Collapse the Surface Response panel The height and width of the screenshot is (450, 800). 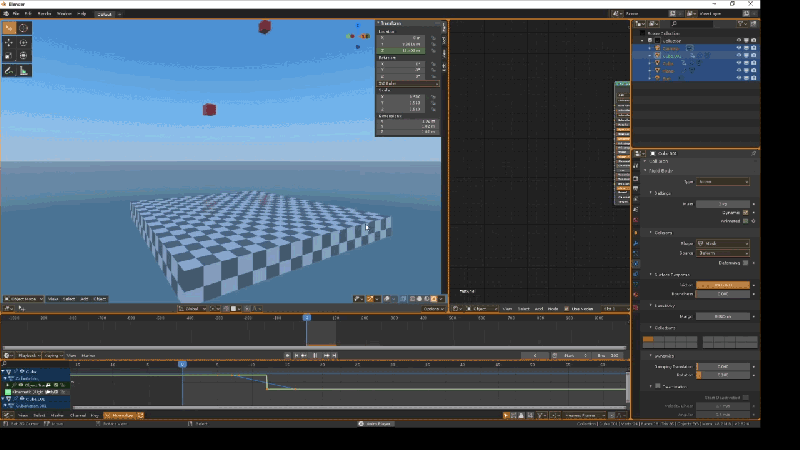(669, 274)
